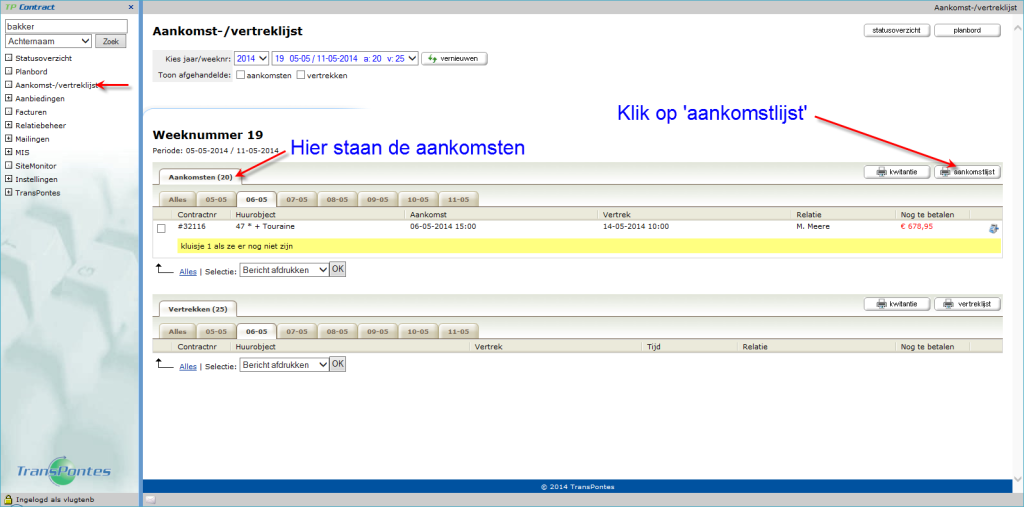Print the 'aankomstlijst' using the printer button
This screenshot has width=1024, height=507.
click(x=966, y=172)
